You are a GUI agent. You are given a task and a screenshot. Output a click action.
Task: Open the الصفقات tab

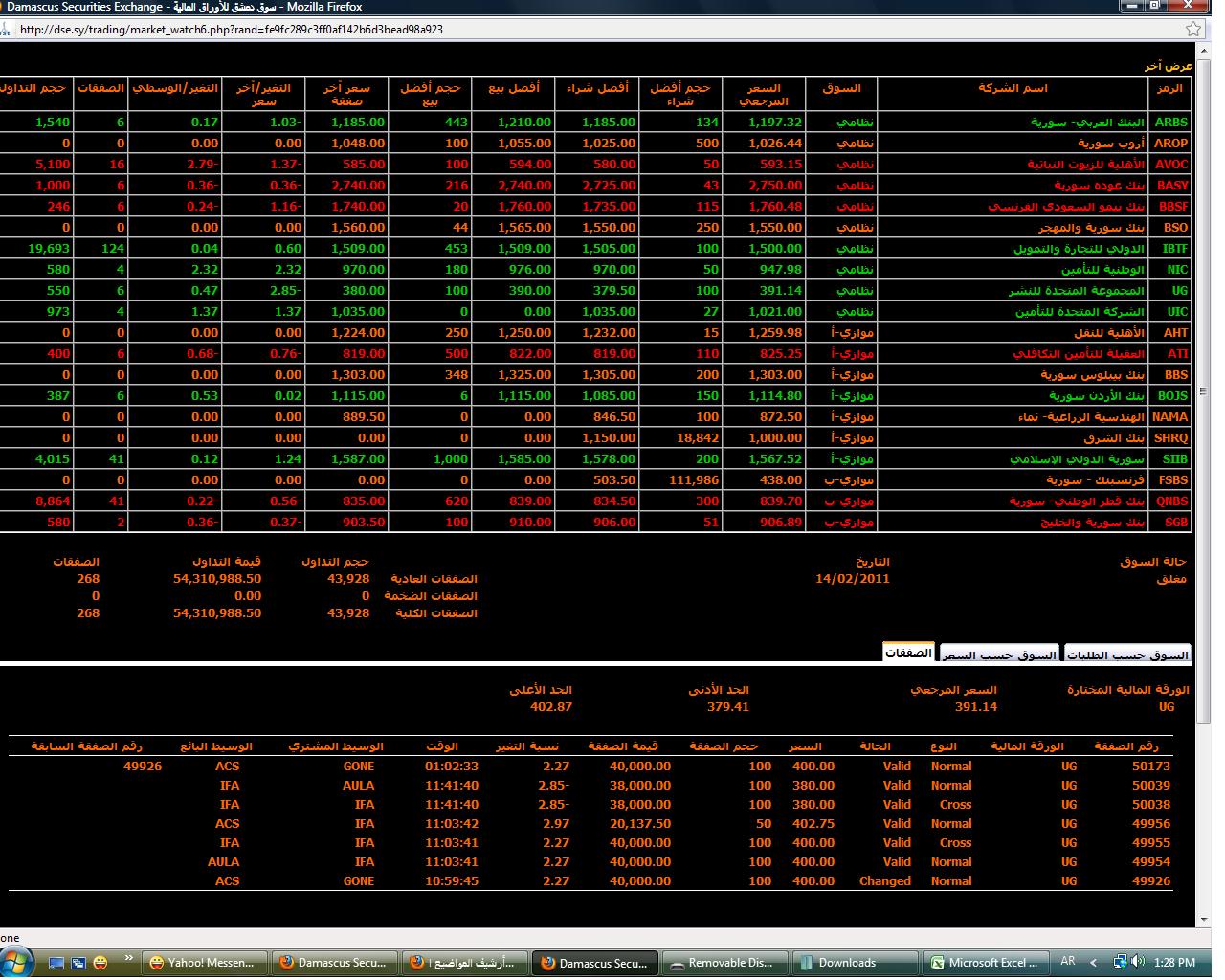point(908,653)
